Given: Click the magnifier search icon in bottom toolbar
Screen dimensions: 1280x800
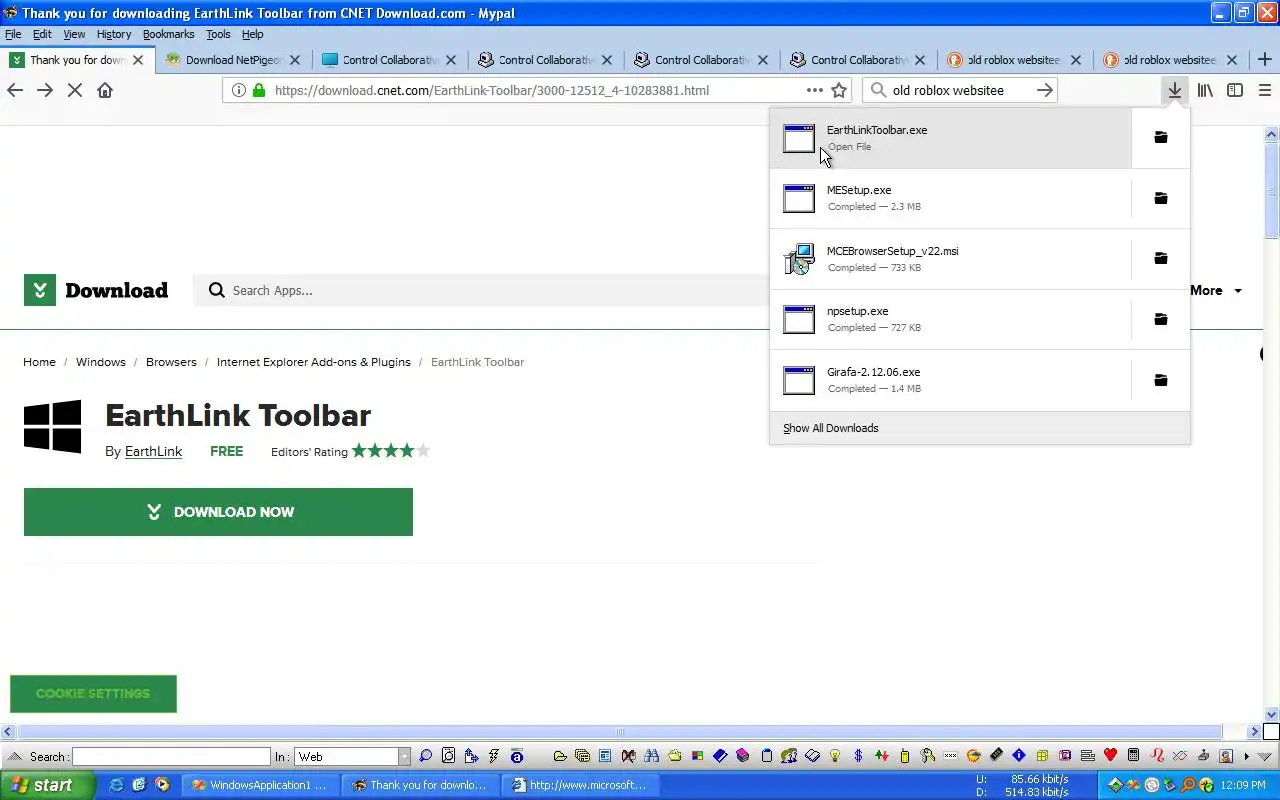Looking at the screenshot, I should tap(425, 756).
